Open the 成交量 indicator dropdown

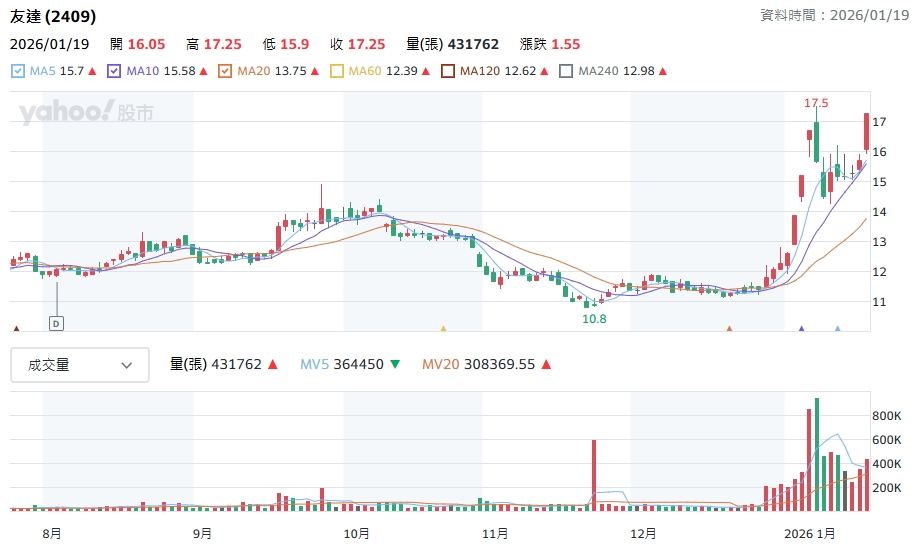click(x=80, y=365)
